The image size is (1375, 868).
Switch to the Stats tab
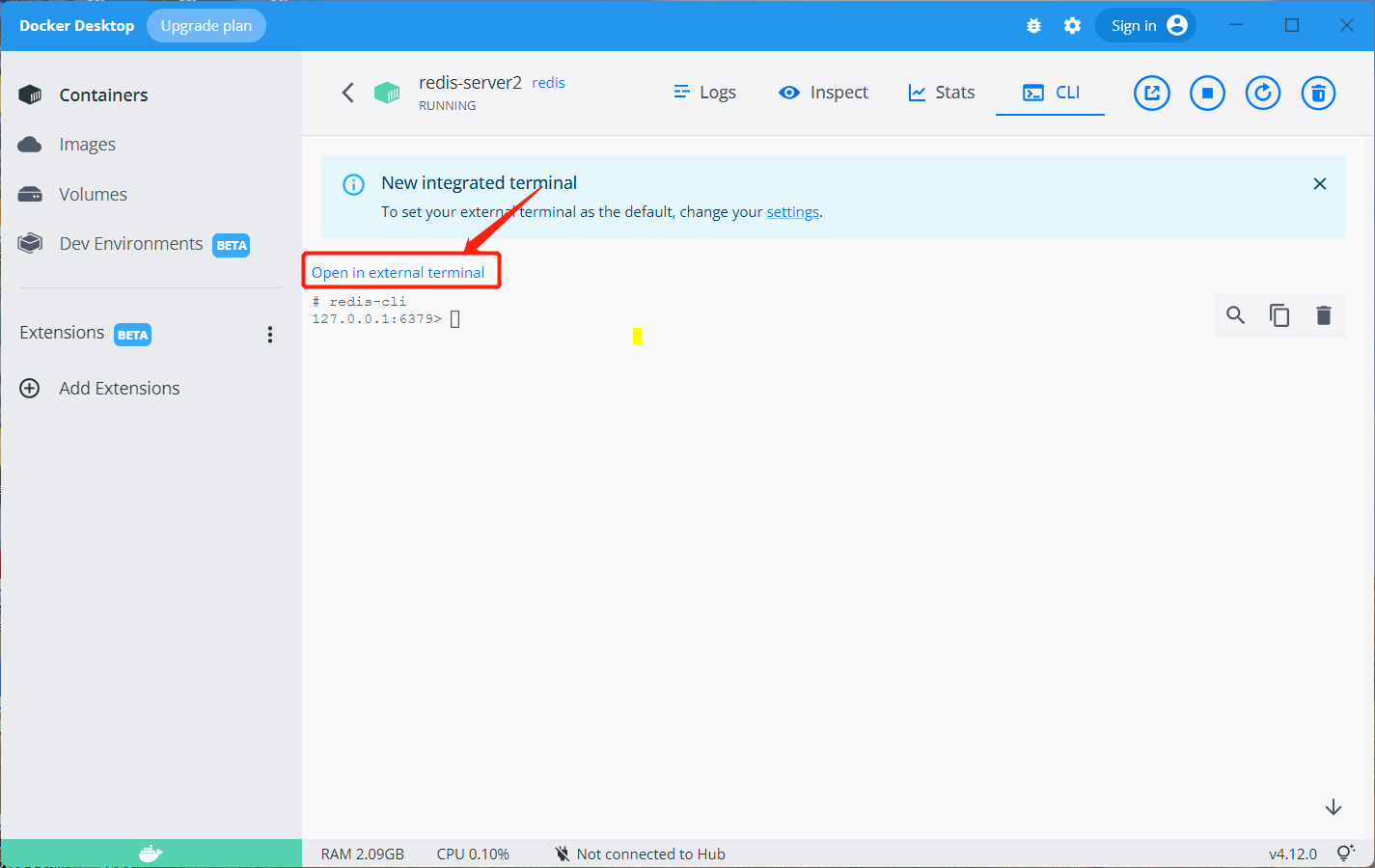(x=941, y=93)
